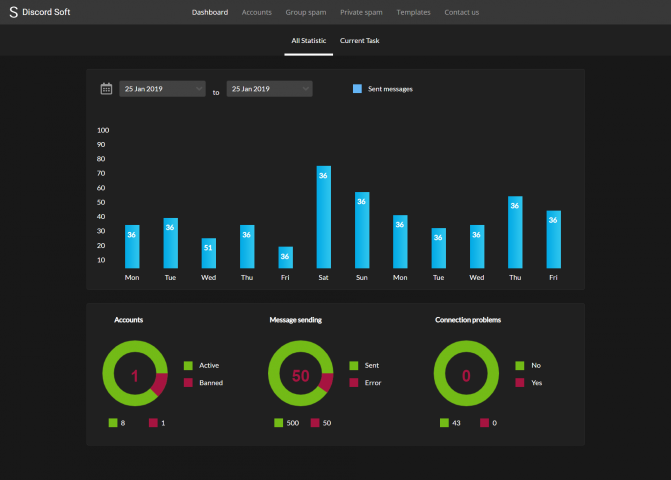Switch to the All Statistic tab
This screenshot has width=671, height=480.
coord(309,41)
